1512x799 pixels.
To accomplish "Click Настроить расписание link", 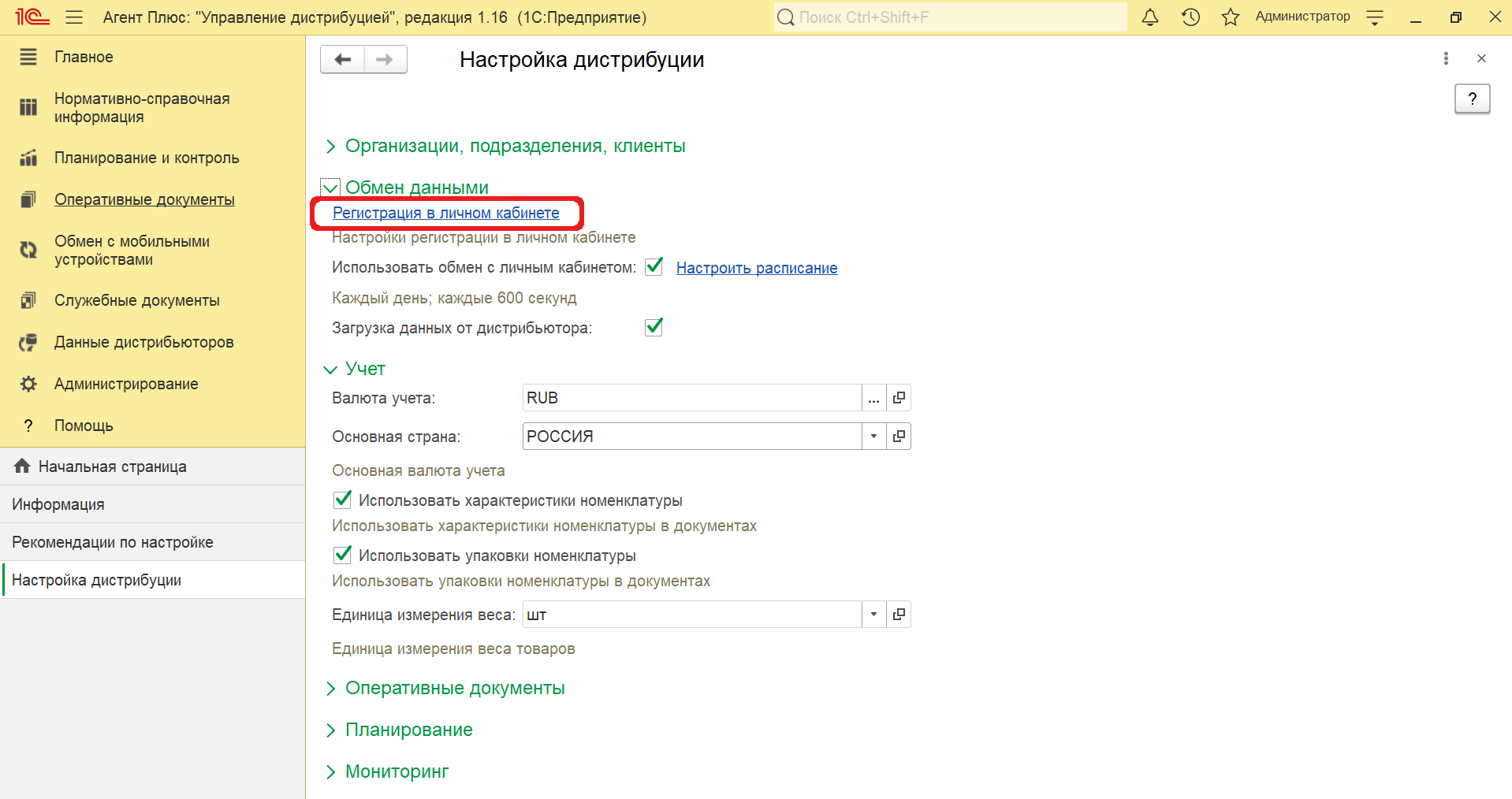I will click(x=756, y=268).
